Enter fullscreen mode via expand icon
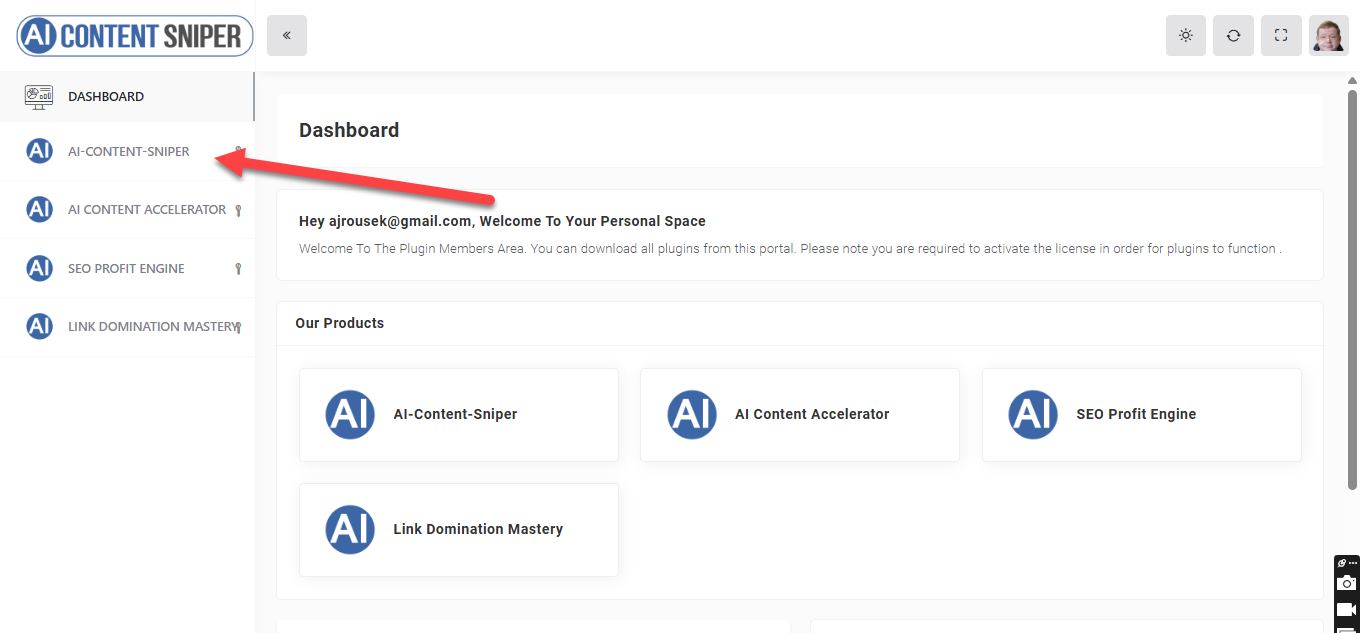The image size is (1360, 633). point(1281,36)
